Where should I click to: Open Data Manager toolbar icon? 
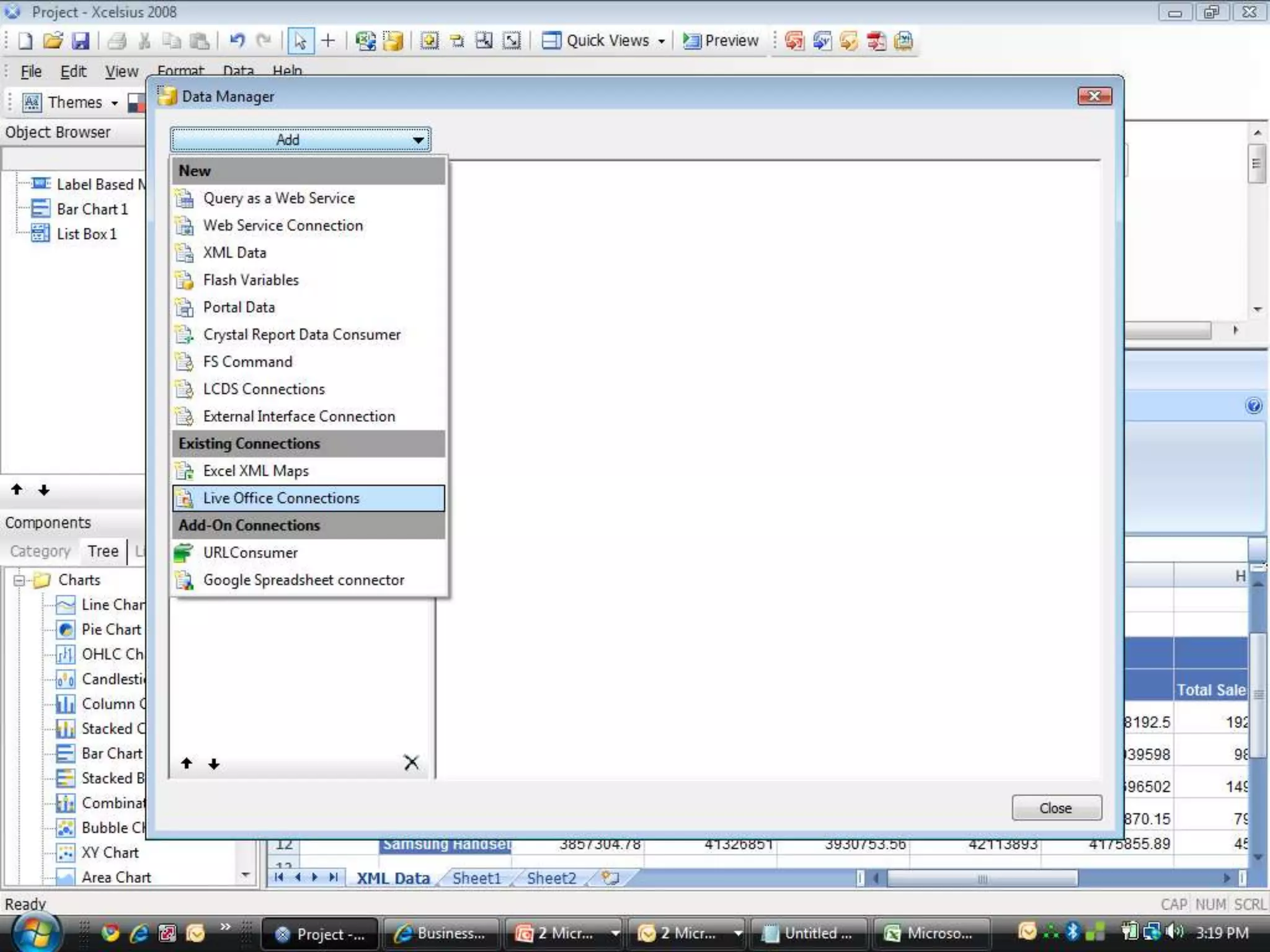(393, 41)
